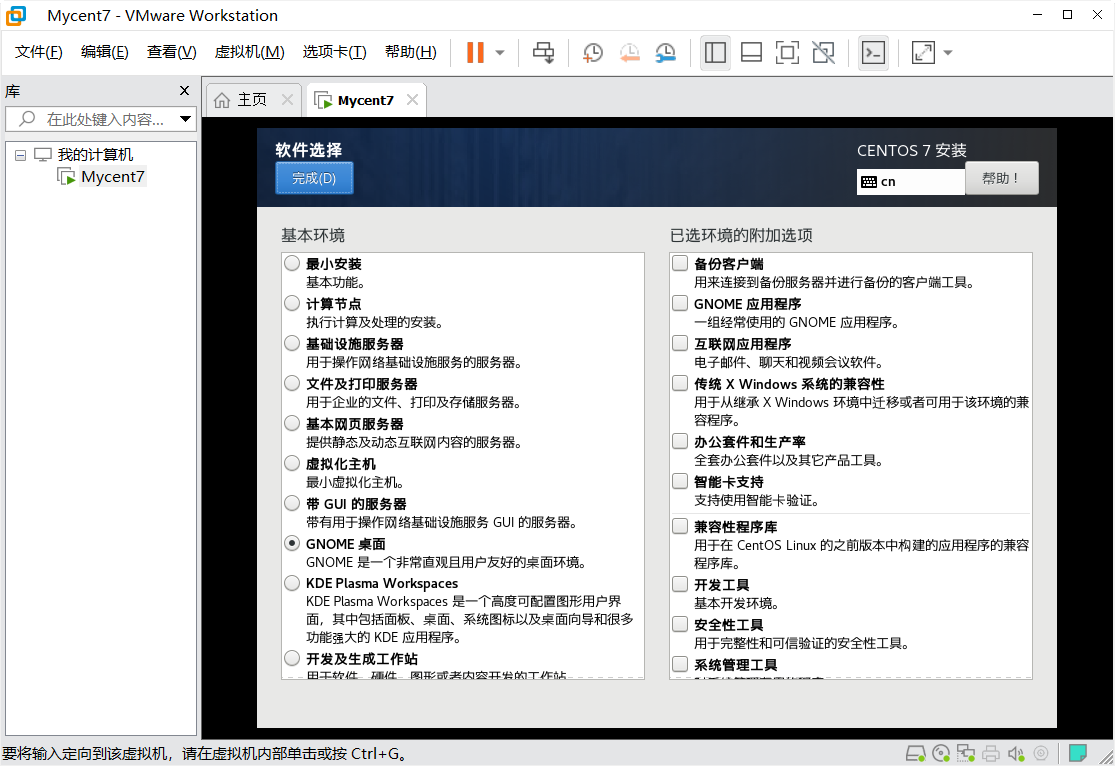1115x766 pixels.
Task: Open the library search dropdown arrow
Action: [186, 119]
